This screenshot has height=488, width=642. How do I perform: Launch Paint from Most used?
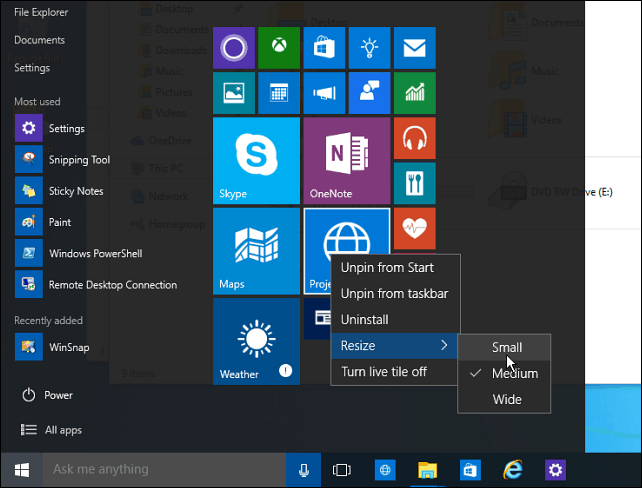(43, 222)
